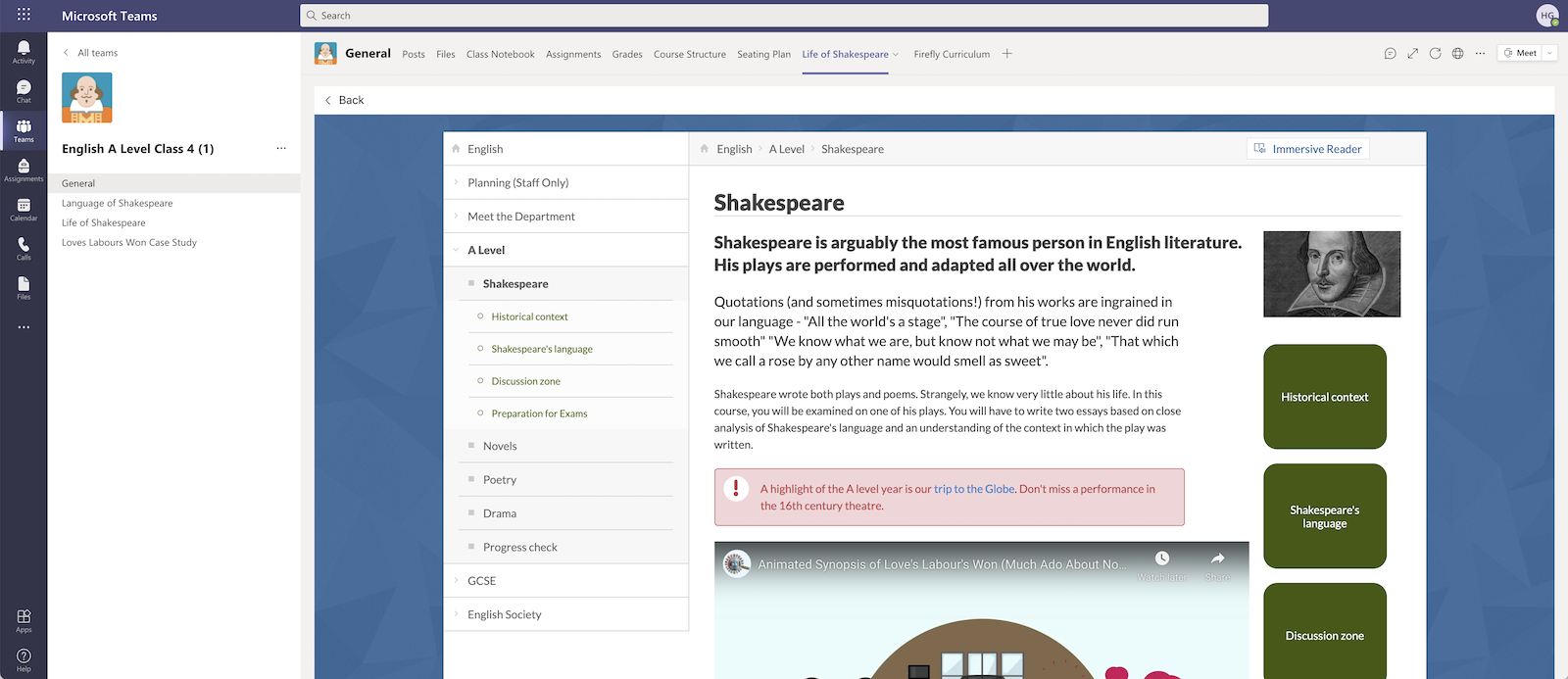This screenshot has height=679, width=1568.
Task: Open the Class Notebook tab
Action: click(x=501, y=54)
